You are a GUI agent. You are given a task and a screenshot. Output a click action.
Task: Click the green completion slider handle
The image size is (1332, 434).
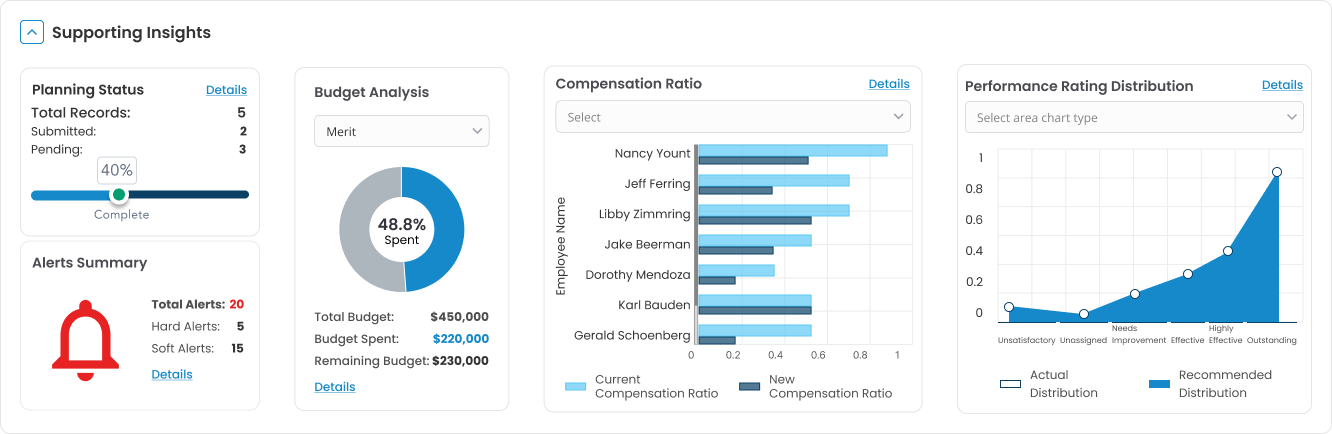[x=119, y=195]
